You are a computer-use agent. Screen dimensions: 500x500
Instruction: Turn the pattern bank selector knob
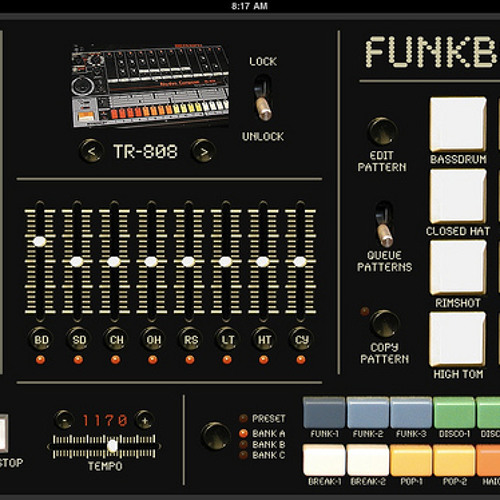pos(216,436)
